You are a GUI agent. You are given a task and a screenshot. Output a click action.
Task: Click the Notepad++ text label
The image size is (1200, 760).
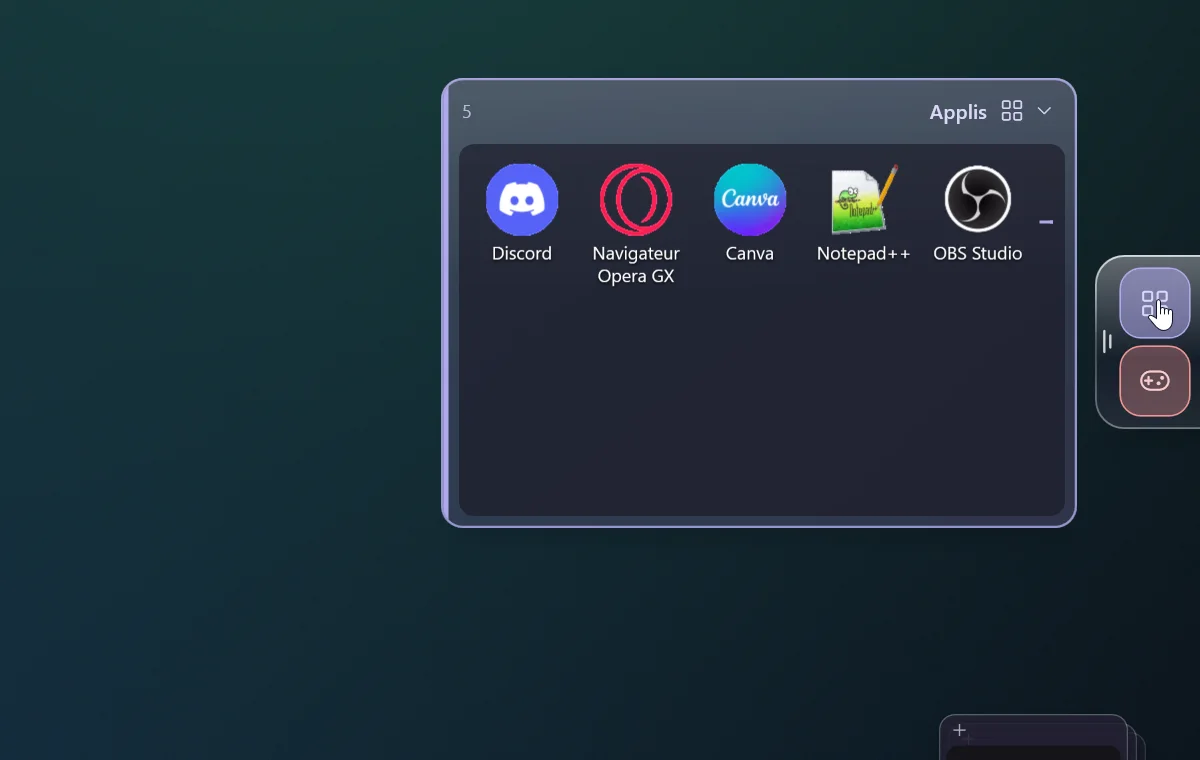864,254
